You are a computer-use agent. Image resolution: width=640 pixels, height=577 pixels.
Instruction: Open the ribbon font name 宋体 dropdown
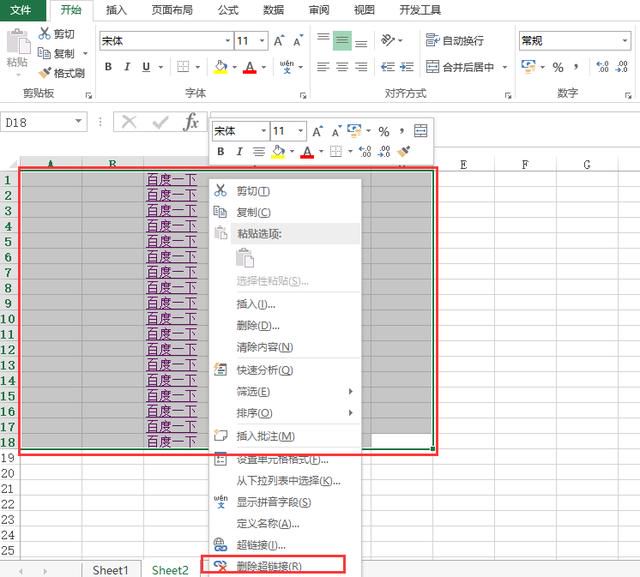tap(228, 41)
